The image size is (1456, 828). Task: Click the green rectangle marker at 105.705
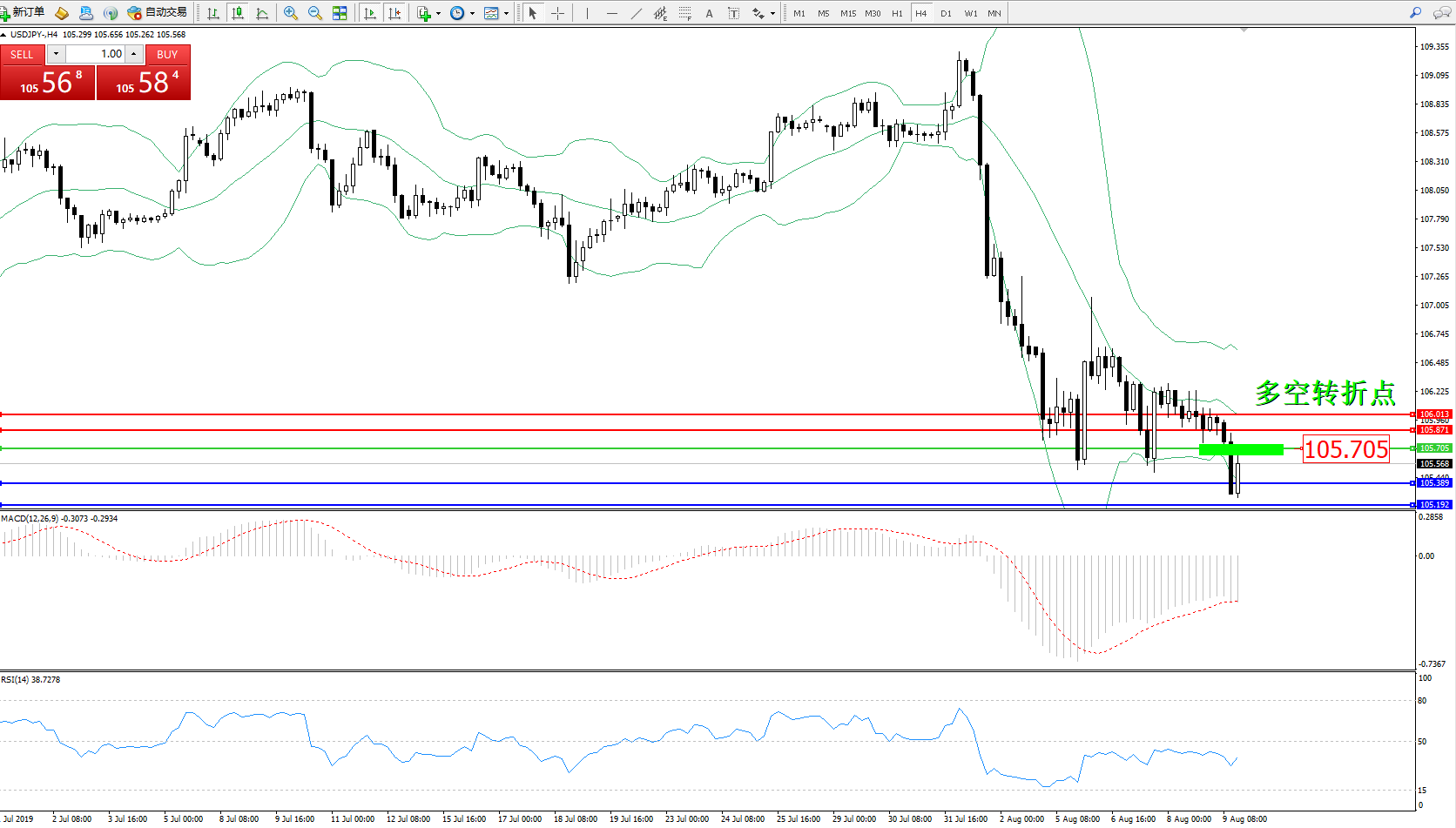(1241, 449)
